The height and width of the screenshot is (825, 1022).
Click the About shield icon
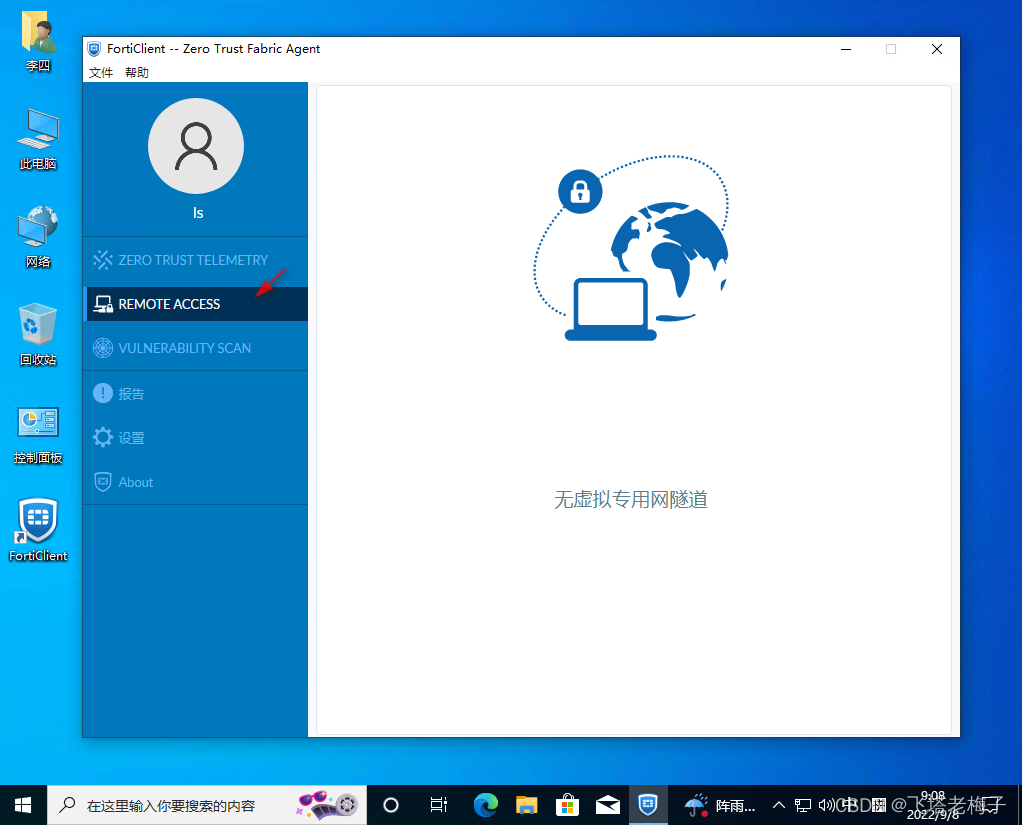click(102, 482)
